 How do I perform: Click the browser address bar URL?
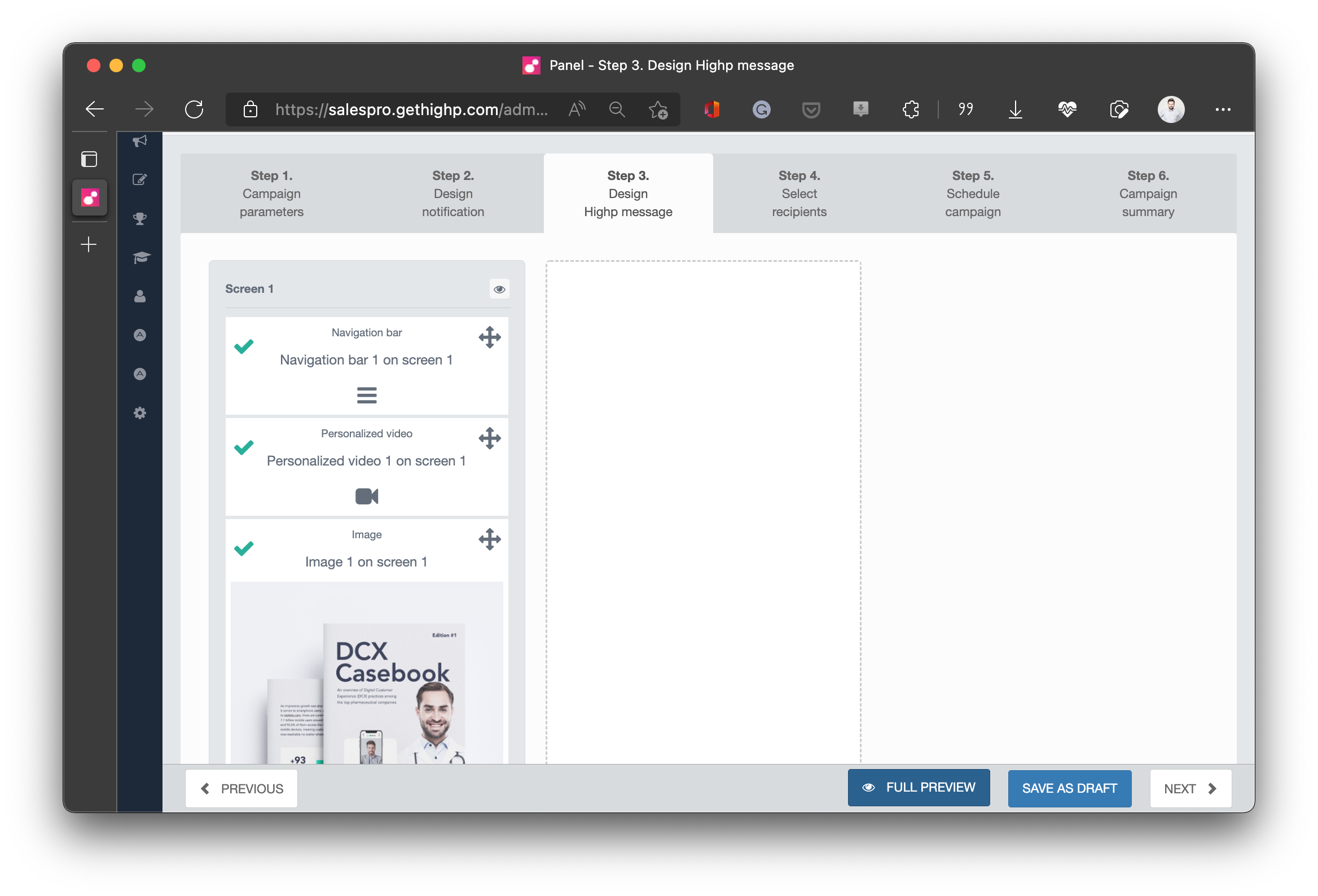coord(411,109)
